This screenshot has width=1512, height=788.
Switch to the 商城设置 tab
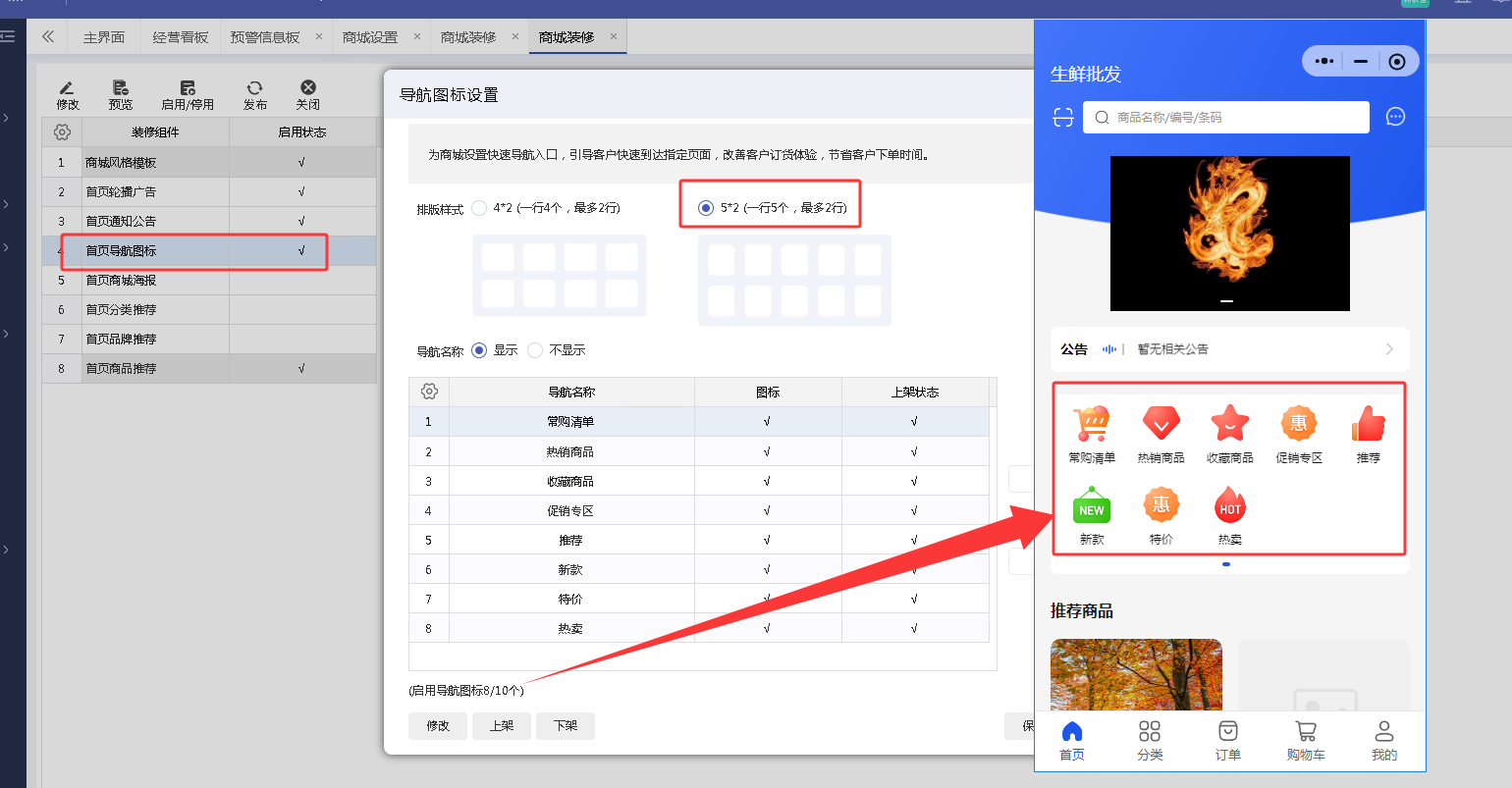(x=370, y=37)
